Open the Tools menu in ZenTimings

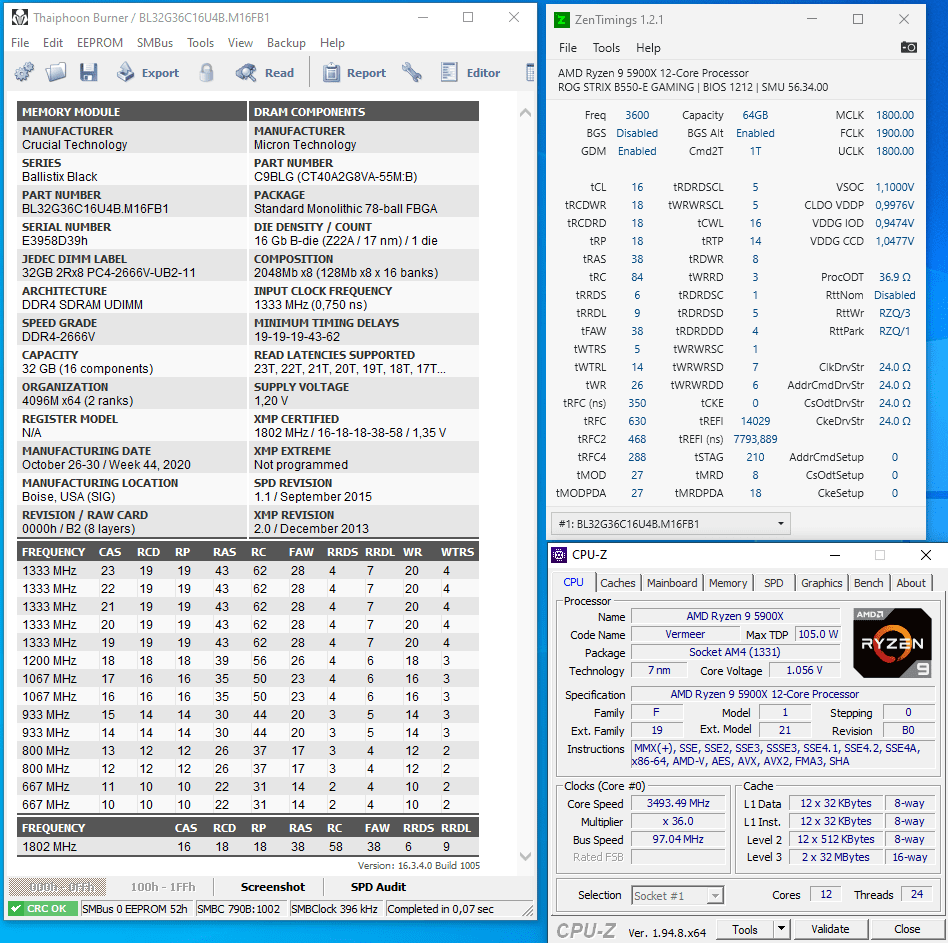(x=606, y=48)
